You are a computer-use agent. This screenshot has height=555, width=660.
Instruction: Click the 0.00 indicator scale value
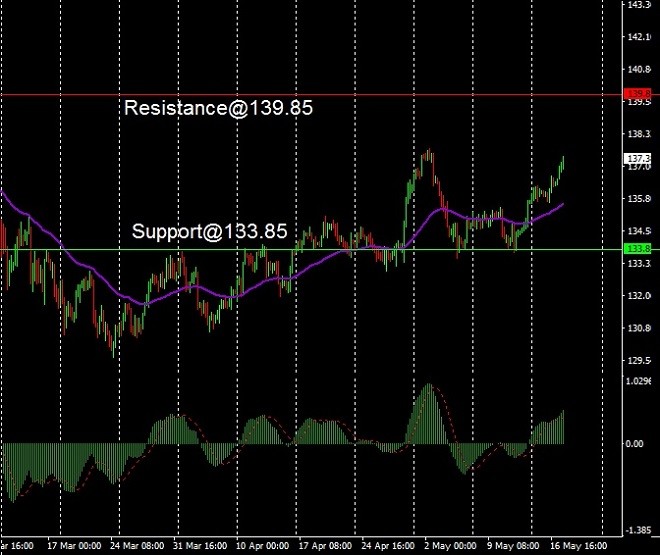634,444
